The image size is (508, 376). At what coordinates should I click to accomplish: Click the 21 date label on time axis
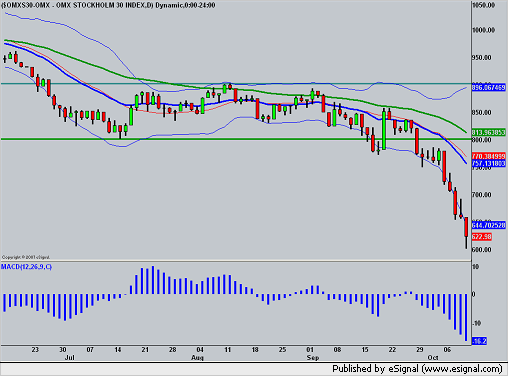tap(145, 350)
